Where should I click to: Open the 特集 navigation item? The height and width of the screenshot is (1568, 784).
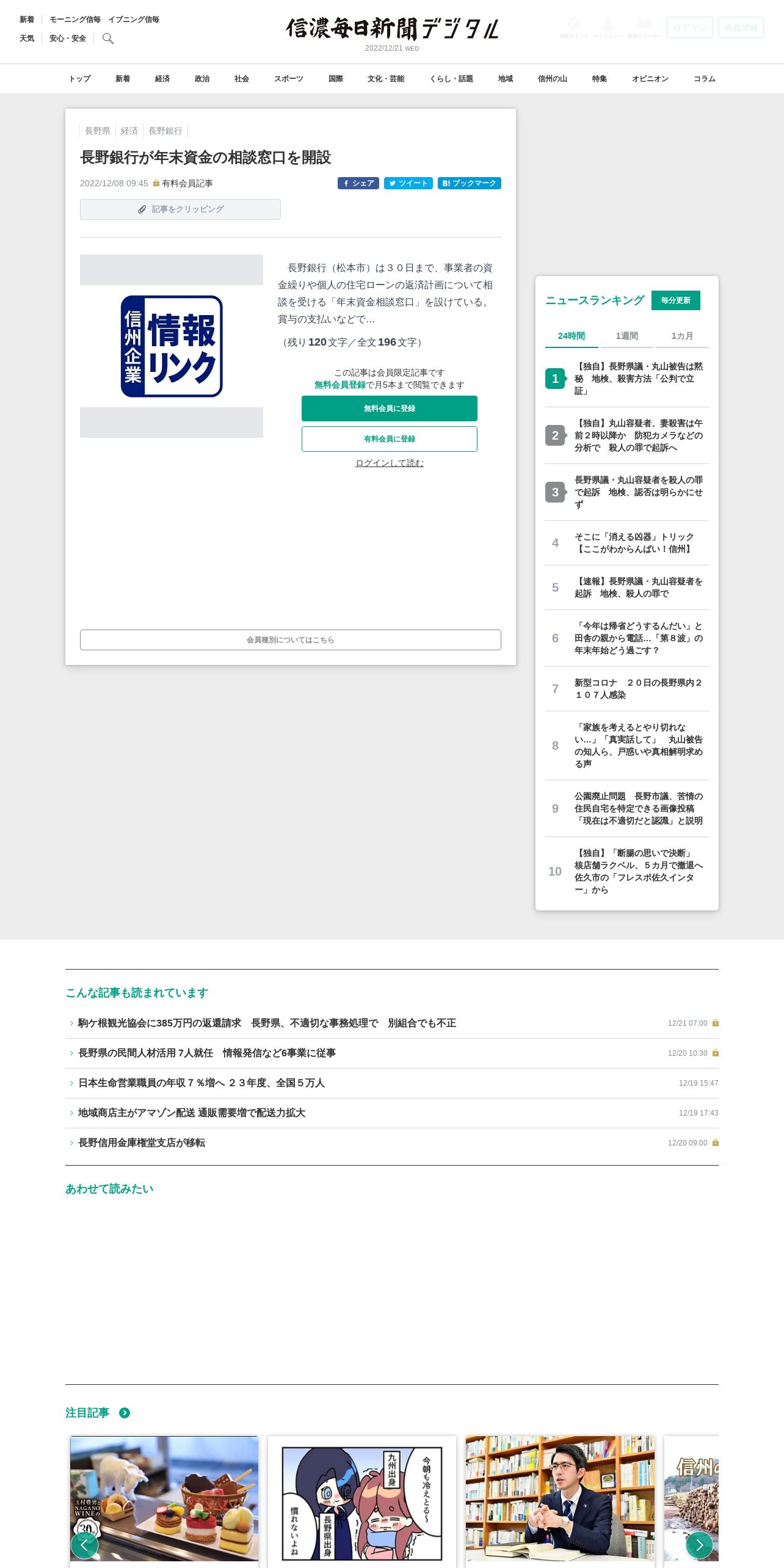[600, 79]
